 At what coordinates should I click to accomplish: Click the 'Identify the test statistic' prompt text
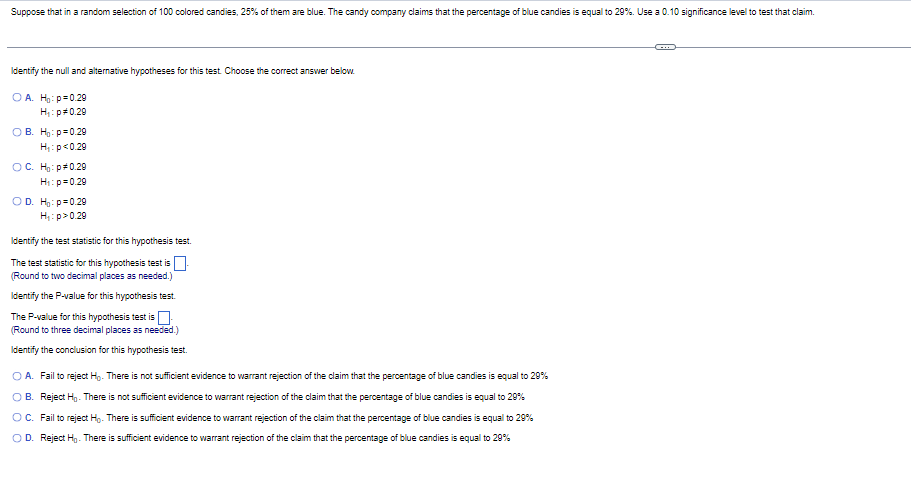click(101, 241)
